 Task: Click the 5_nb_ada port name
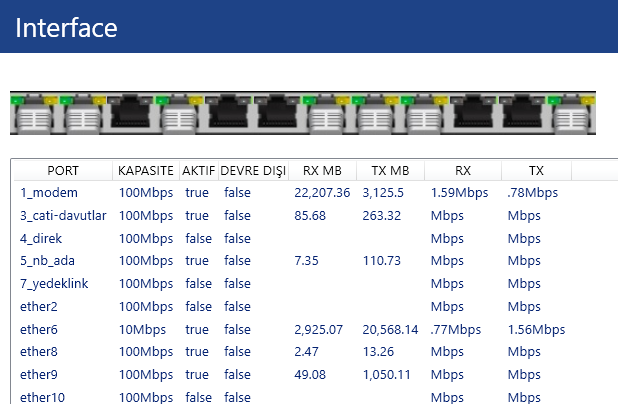coord(49,260)
